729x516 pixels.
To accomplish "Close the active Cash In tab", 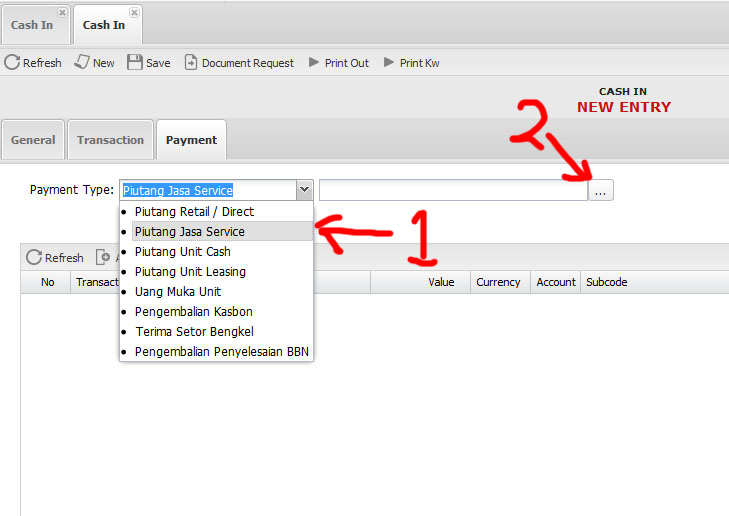I will tap(134, 13).
